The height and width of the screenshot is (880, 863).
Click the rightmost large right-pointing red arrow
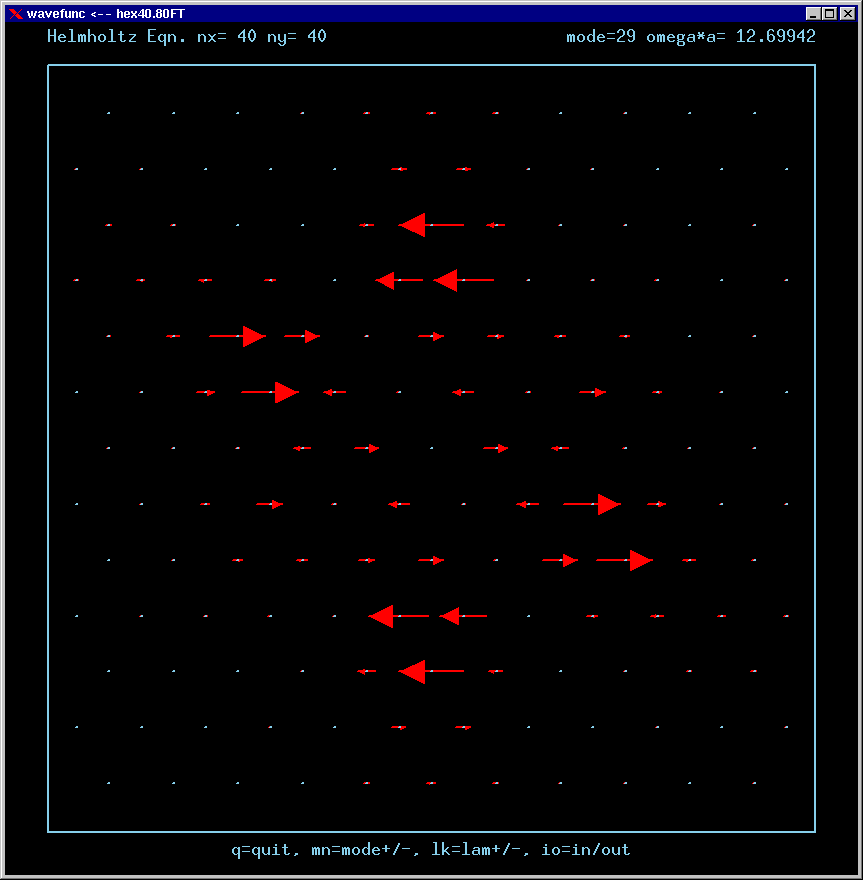625,561
